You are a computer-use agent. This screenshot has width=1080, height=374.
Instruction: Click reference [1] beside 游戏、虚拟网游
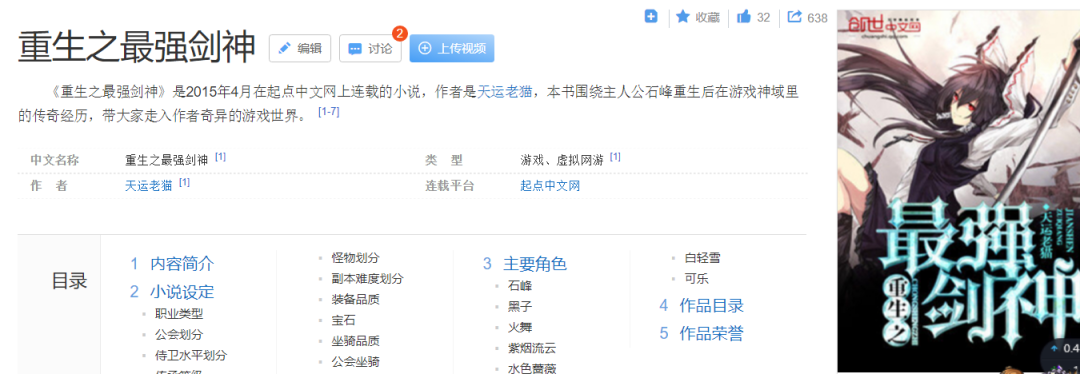615,157
